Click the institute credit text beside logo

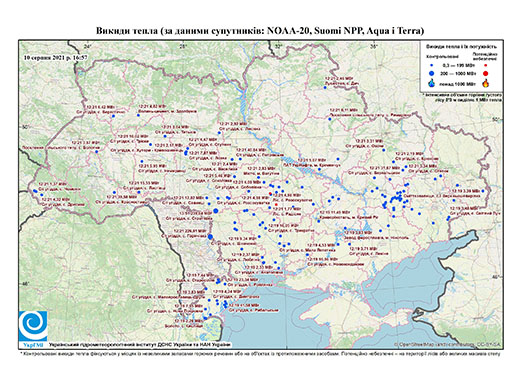[140, 344]
